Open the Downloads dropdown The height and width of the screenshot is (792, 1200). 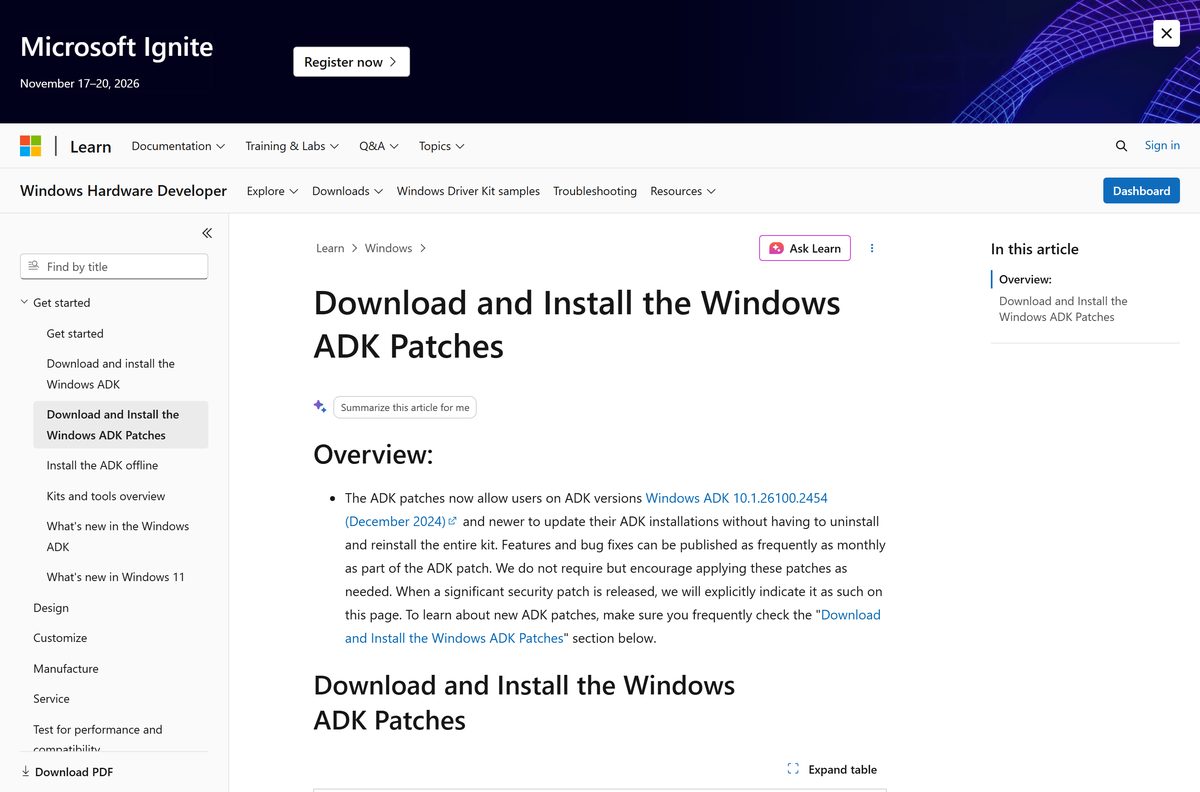347,191
